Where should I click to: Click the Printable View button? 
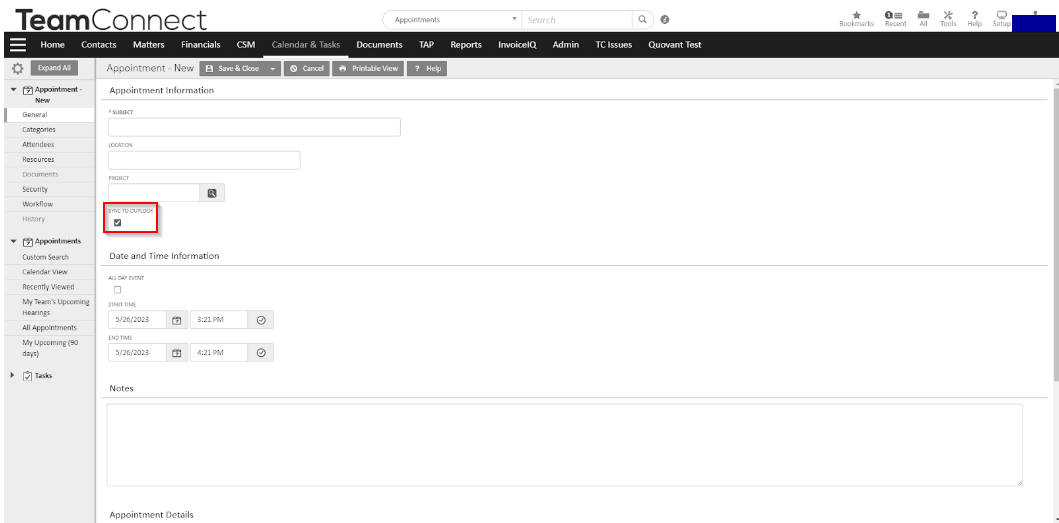(368, 68)
